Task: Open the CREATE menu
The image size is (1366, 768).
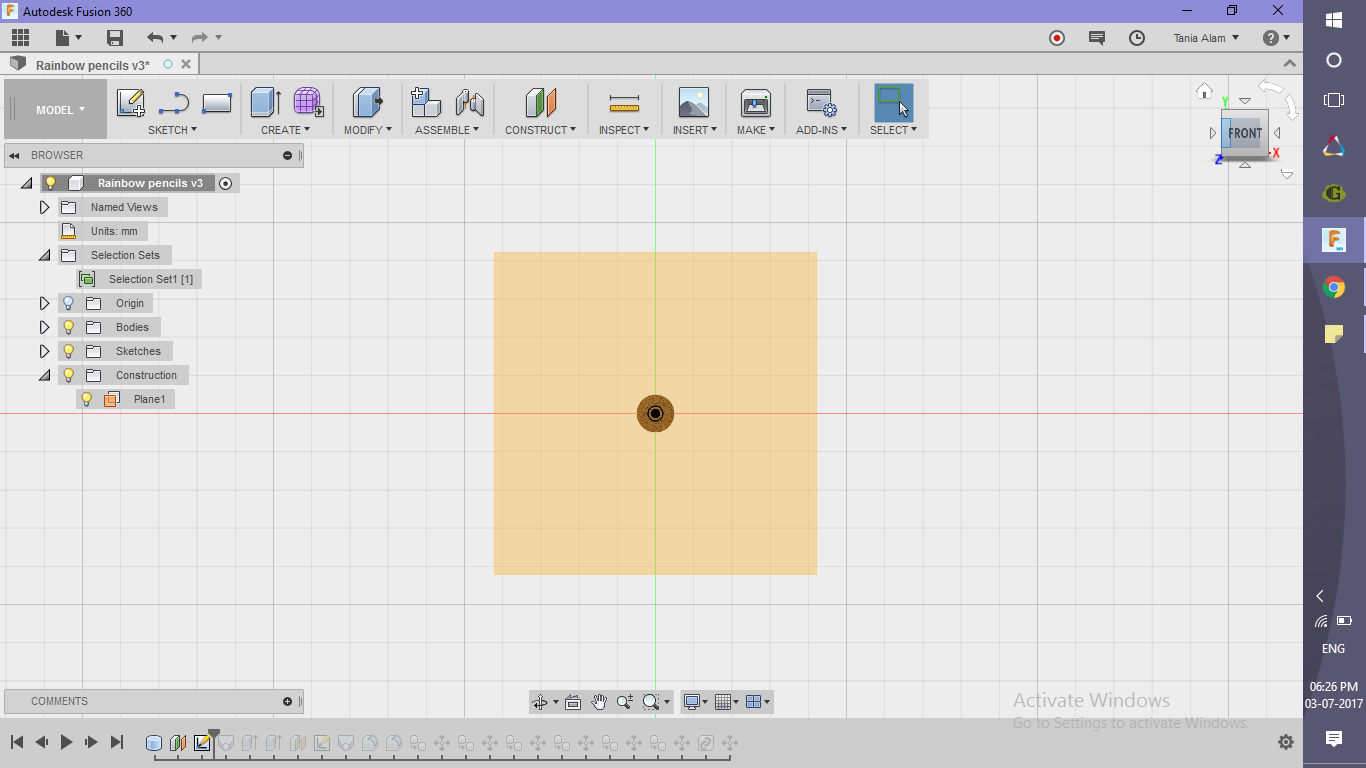Action: pos(285,130)
